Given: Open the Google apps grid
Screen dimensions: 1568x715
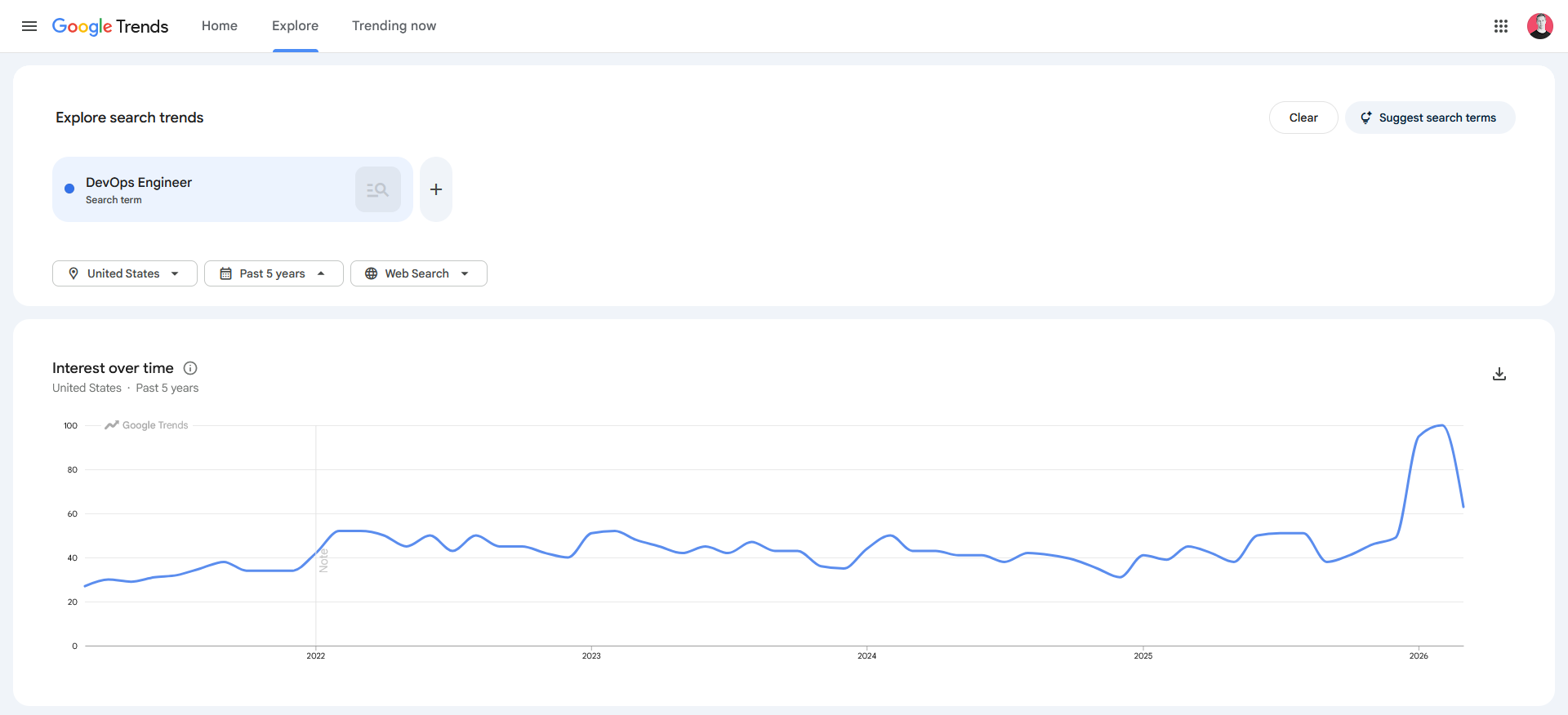Looking at the screenshot, I should tap(1501, 26).
